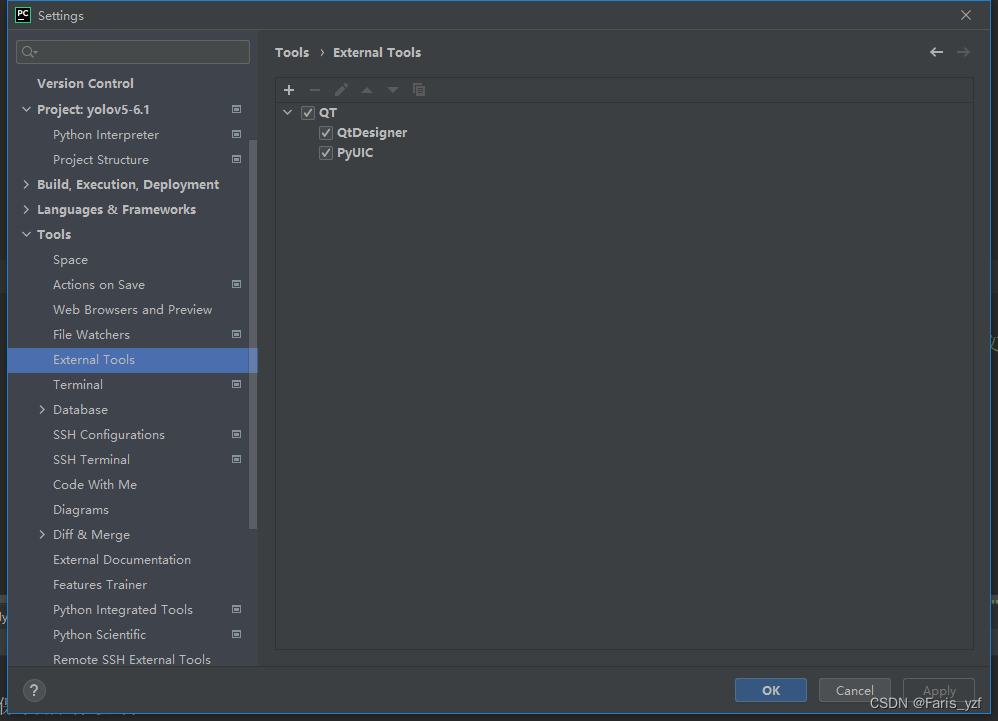This screenshot has width=998, height=721.
Task: Open External Documentation settings
Action: [x=122, y=560]
